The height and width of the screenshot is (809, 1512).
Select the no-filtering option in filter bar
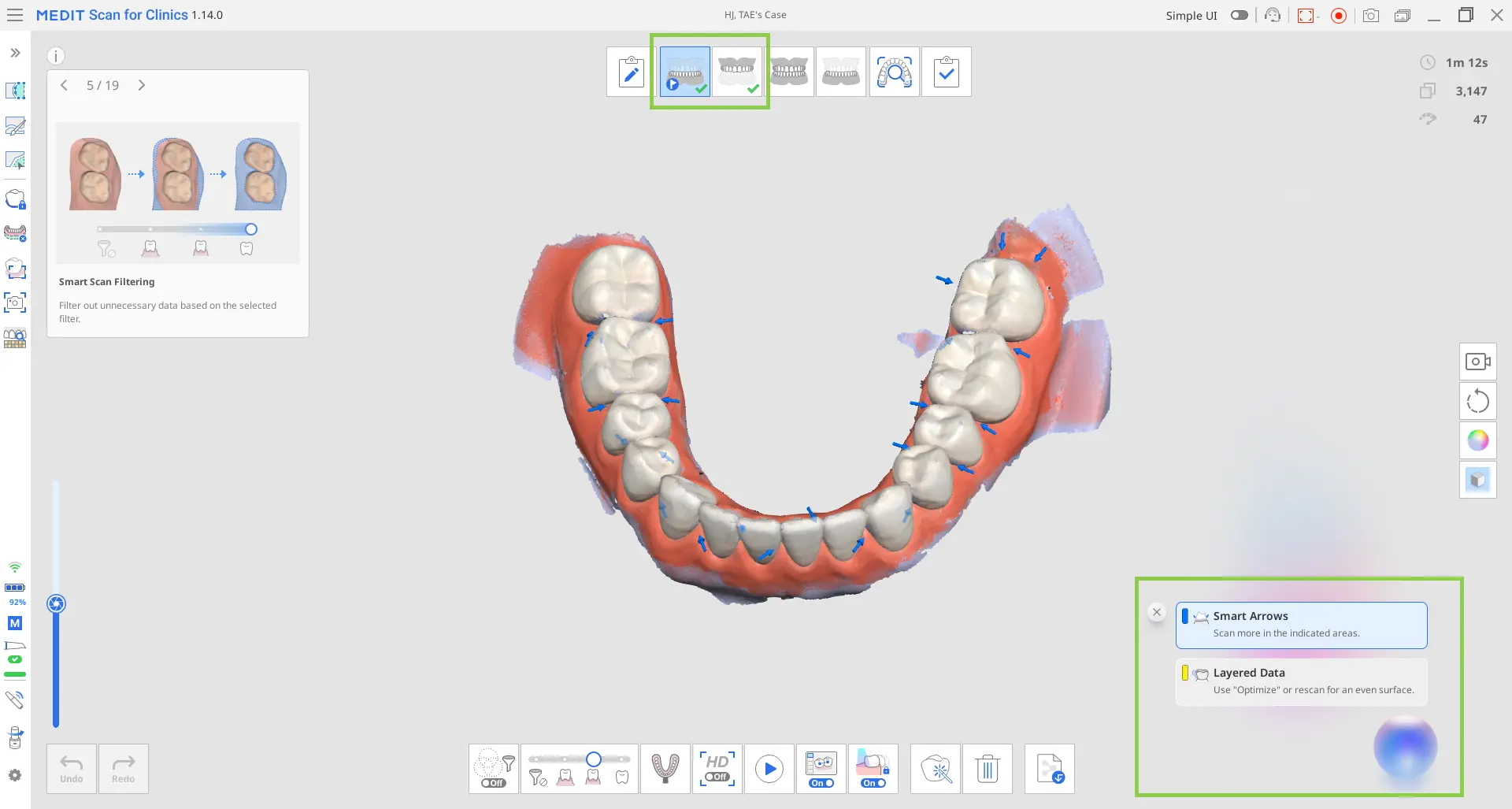pyautogui.click(x=537, y=778)
